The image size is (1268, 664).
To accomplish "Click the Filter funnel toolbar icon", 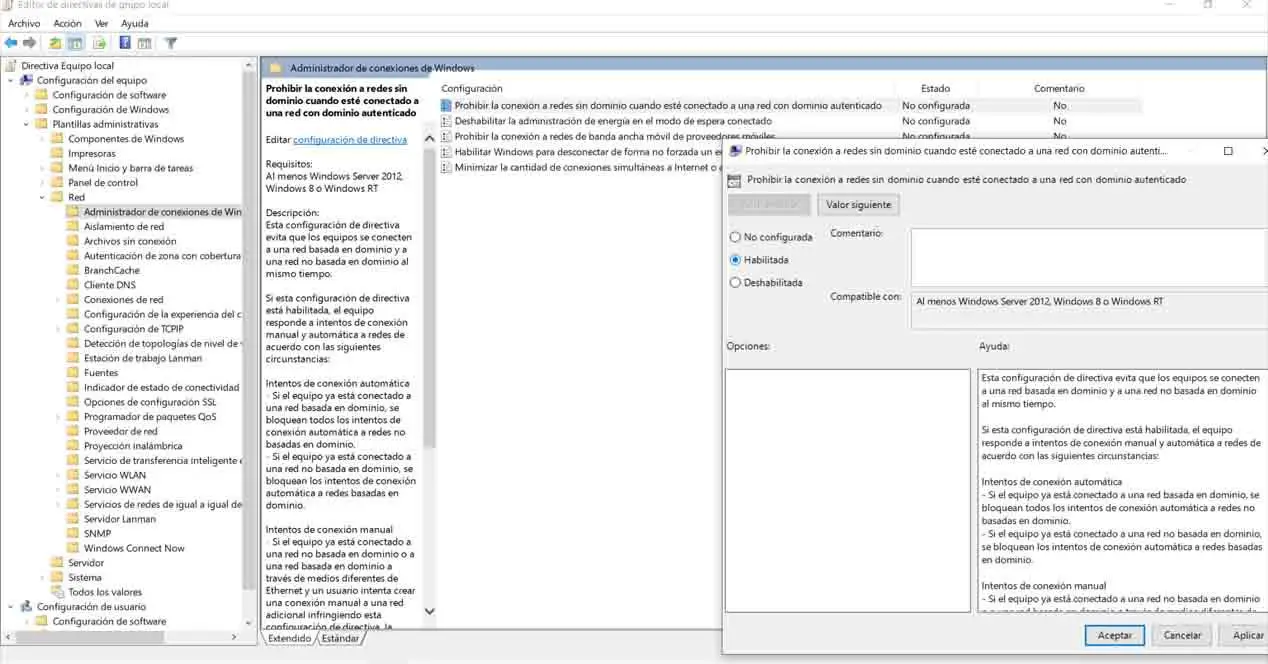I will point(171,43).
